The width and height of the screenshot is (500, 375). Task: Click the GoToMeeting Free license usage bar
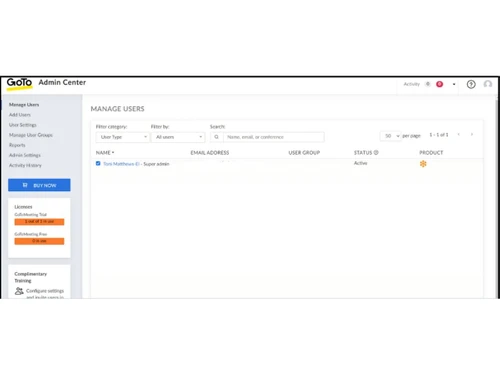(x=39, y=241)
